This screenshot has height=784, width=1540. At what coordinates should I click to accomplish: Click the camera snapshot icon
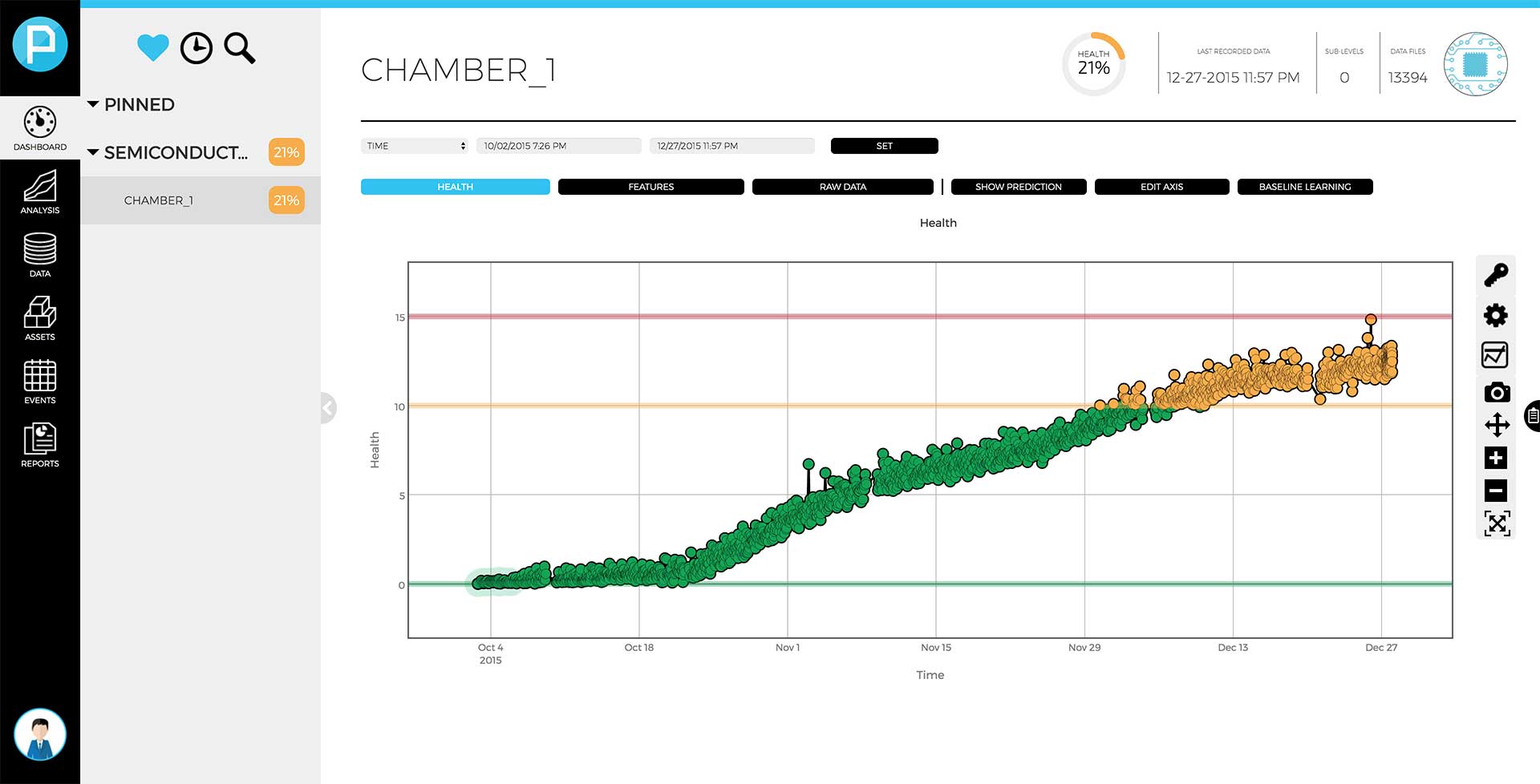tap(1496, 392)
